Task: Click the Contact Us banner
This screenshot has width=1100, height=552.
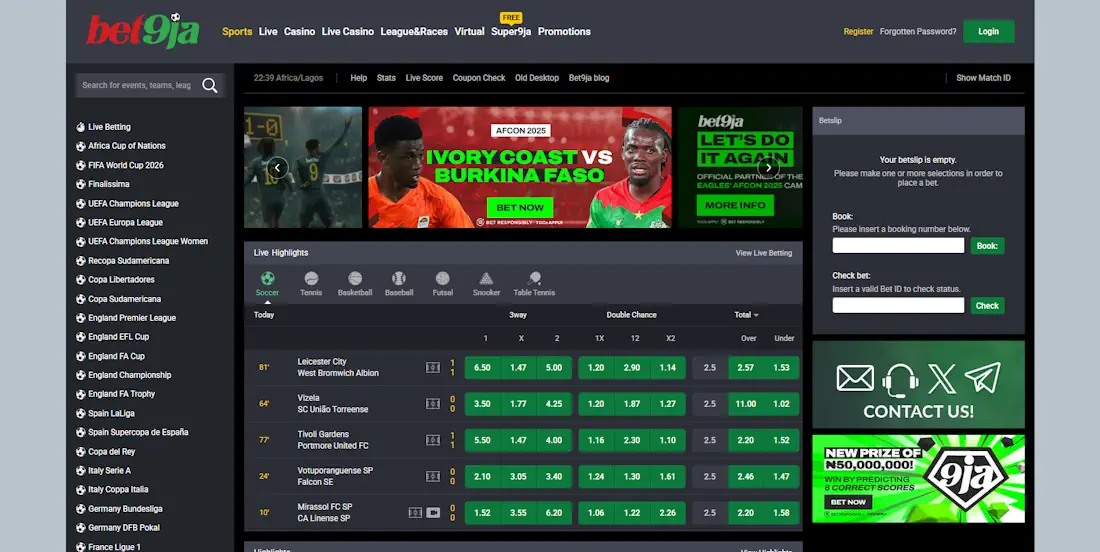Action: [918, 384]
